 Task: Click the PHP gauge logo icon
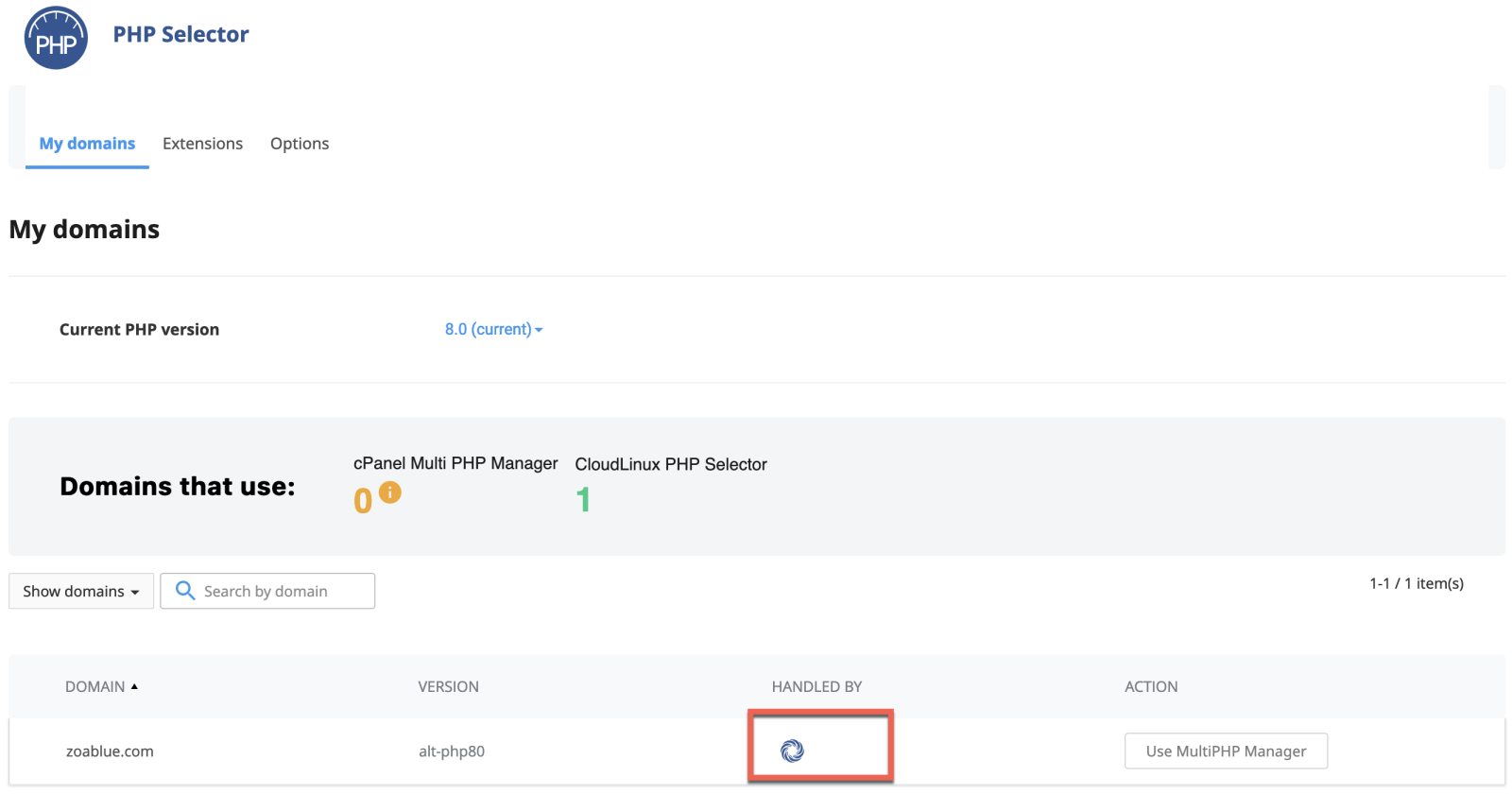(56, 38)
